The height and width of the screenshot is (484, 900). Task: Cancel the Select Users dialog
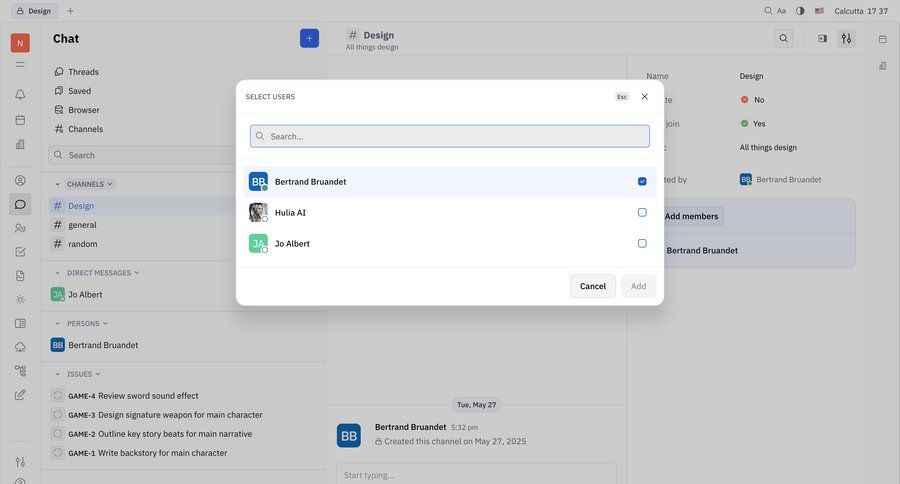592,286
